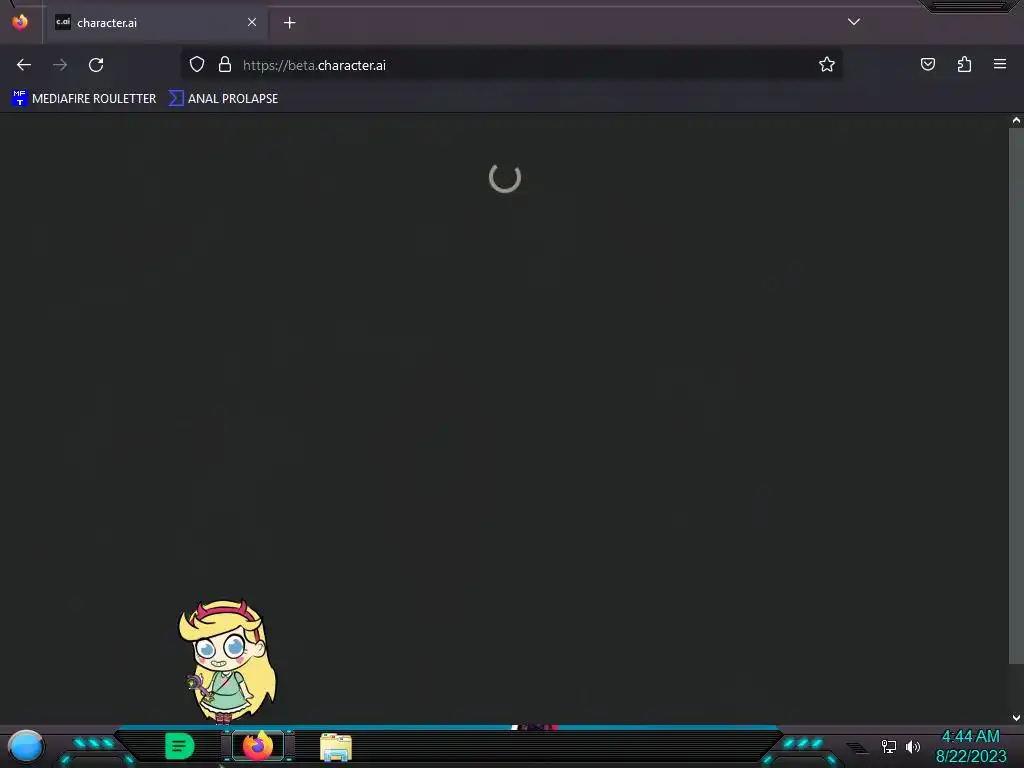Screen dimensions: 1024x768
Task: Open the Firefox hamburger menu
Action: [1000, 64]
